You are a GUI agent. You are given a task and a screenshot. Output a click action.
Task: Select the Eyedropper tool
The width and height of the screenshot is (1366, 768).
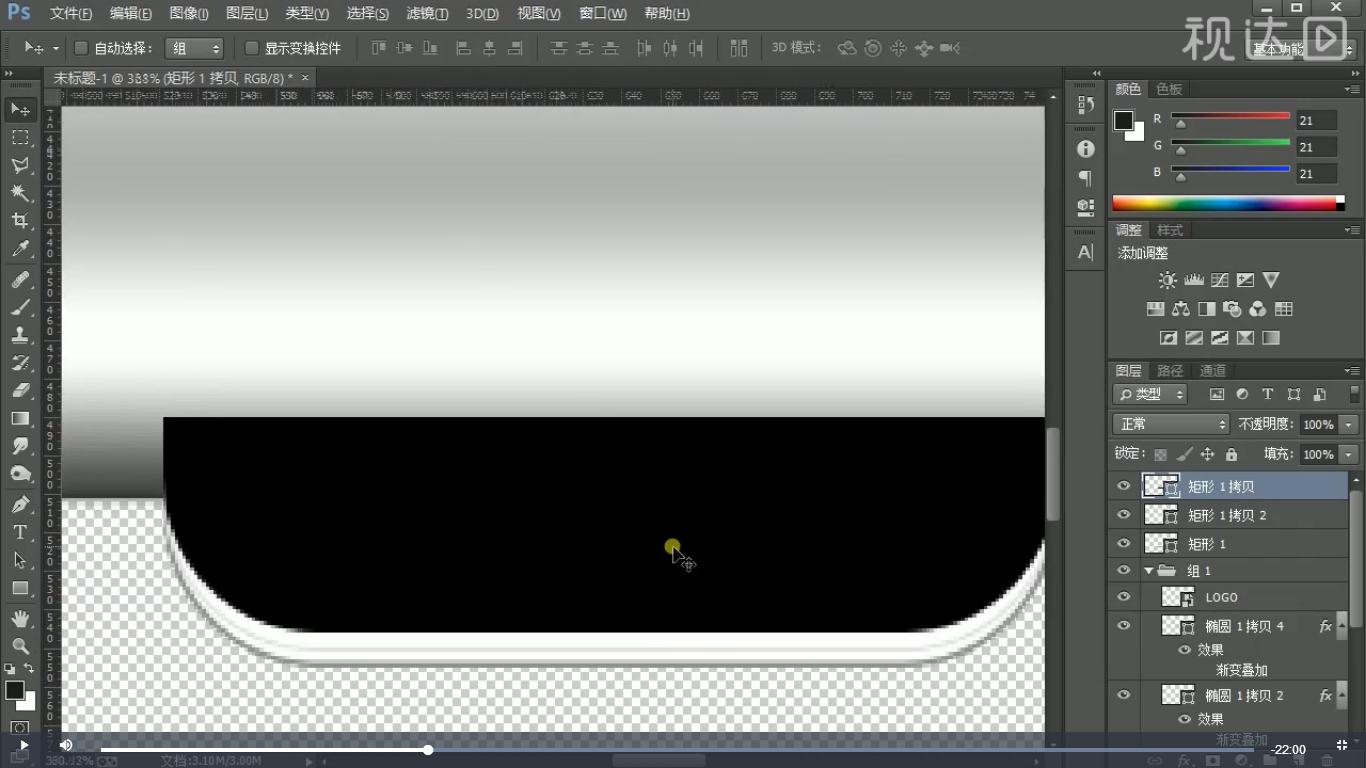pyautogui.click(x=20, y=249)
